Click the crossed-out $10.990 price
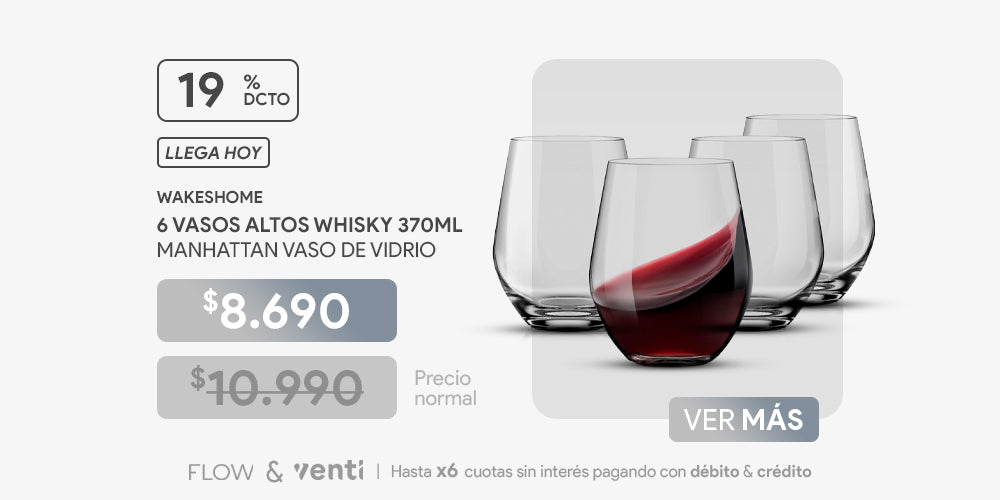 click(277, 387)
